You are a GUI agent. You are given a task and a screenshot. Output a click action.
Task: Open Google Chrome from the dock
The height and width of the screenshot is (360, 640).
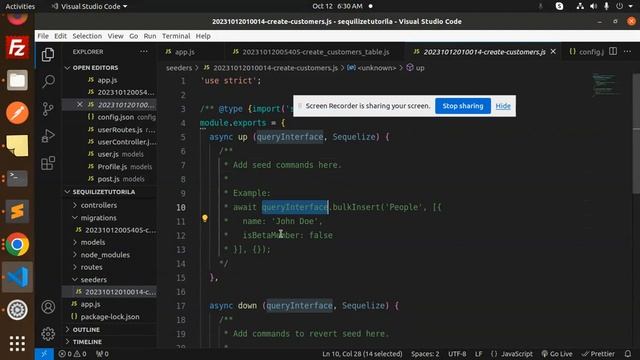(x=17, y=244)
